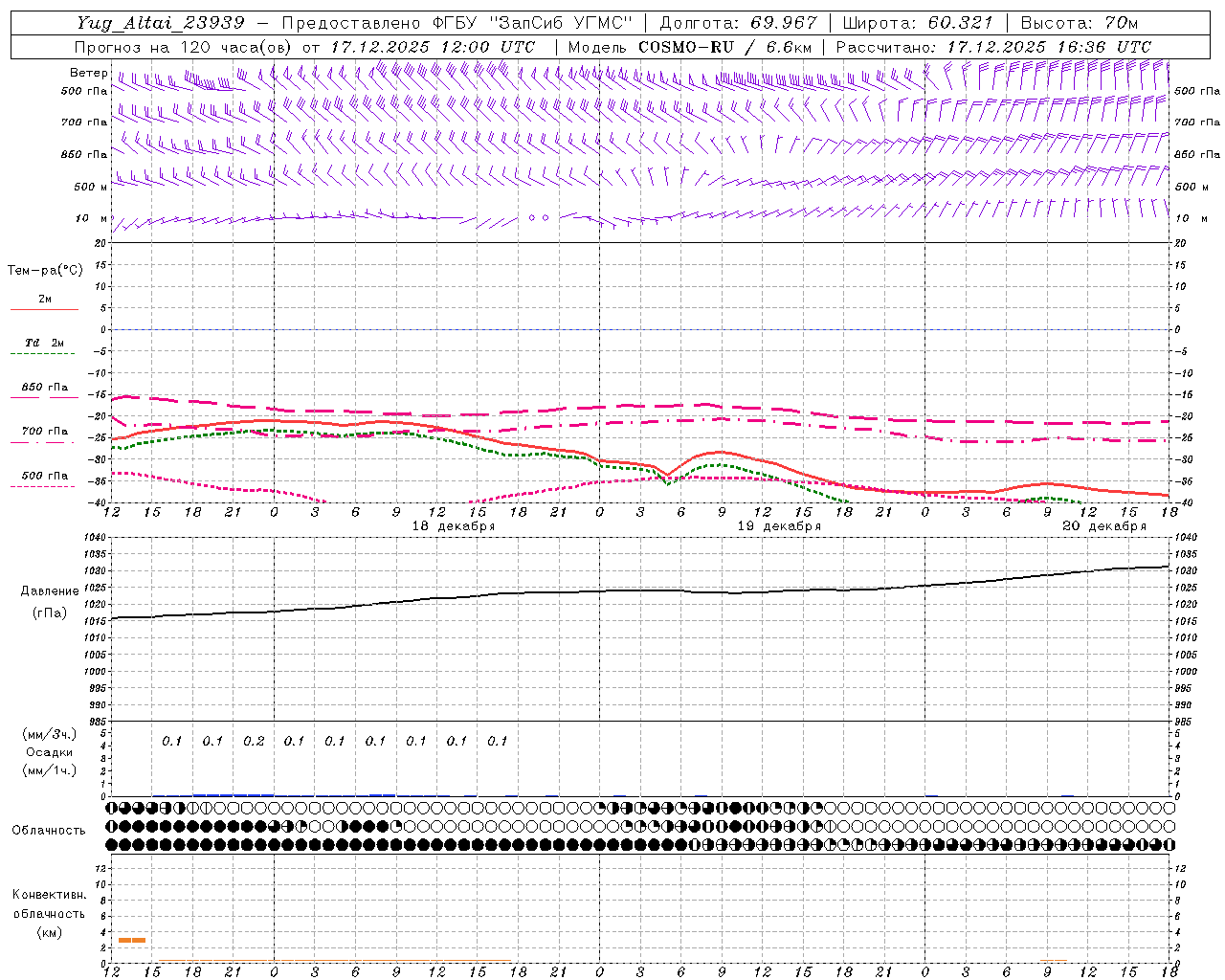Click the Ветер panel label
Screen dimensions: 1225x980
point(88,73)
